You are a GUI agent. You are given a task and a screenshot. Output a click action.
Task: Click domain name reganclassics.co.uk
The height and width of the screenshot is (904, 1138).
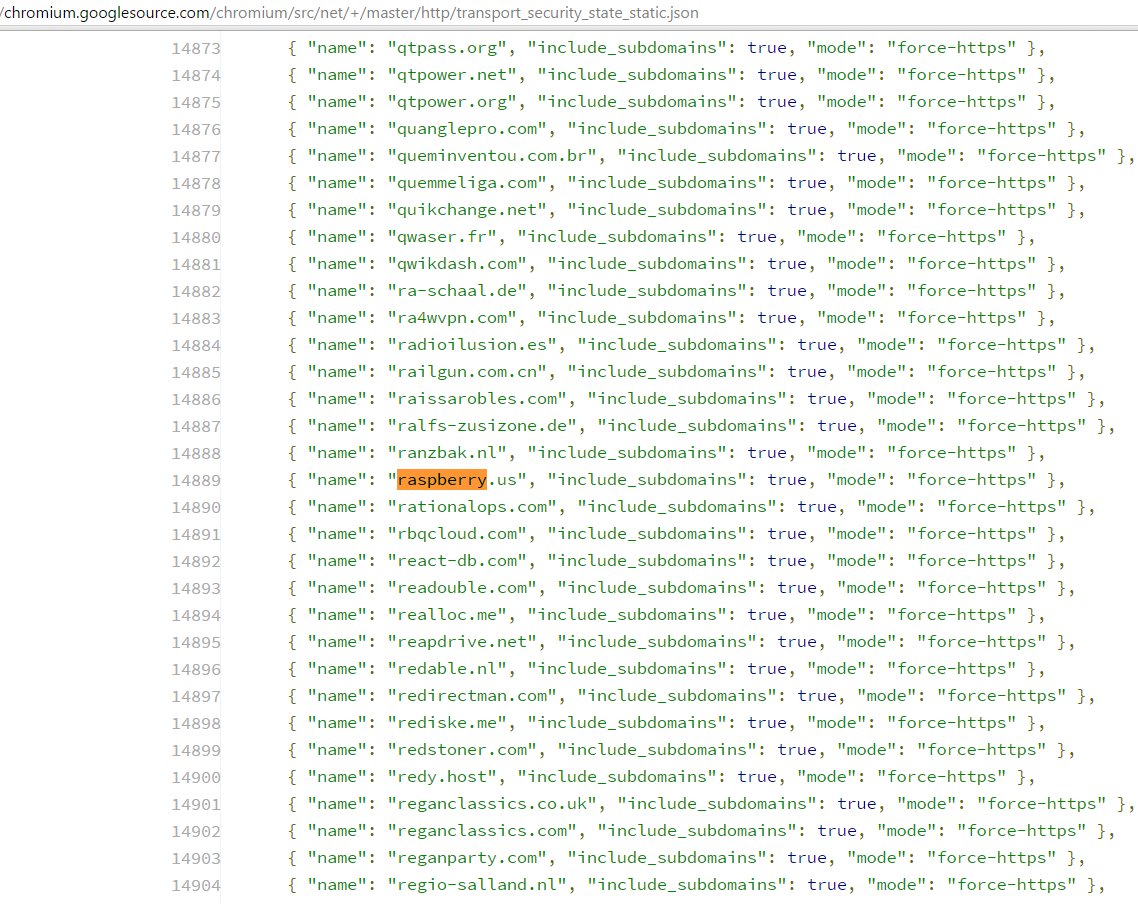click(x=492, y=803)
